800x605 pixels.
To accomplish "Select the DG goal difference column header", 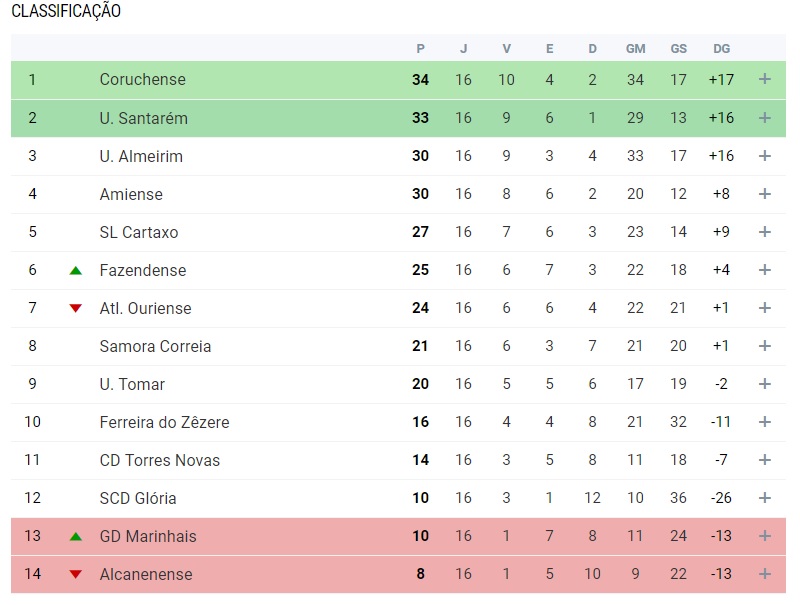I will tap(721, 48).
